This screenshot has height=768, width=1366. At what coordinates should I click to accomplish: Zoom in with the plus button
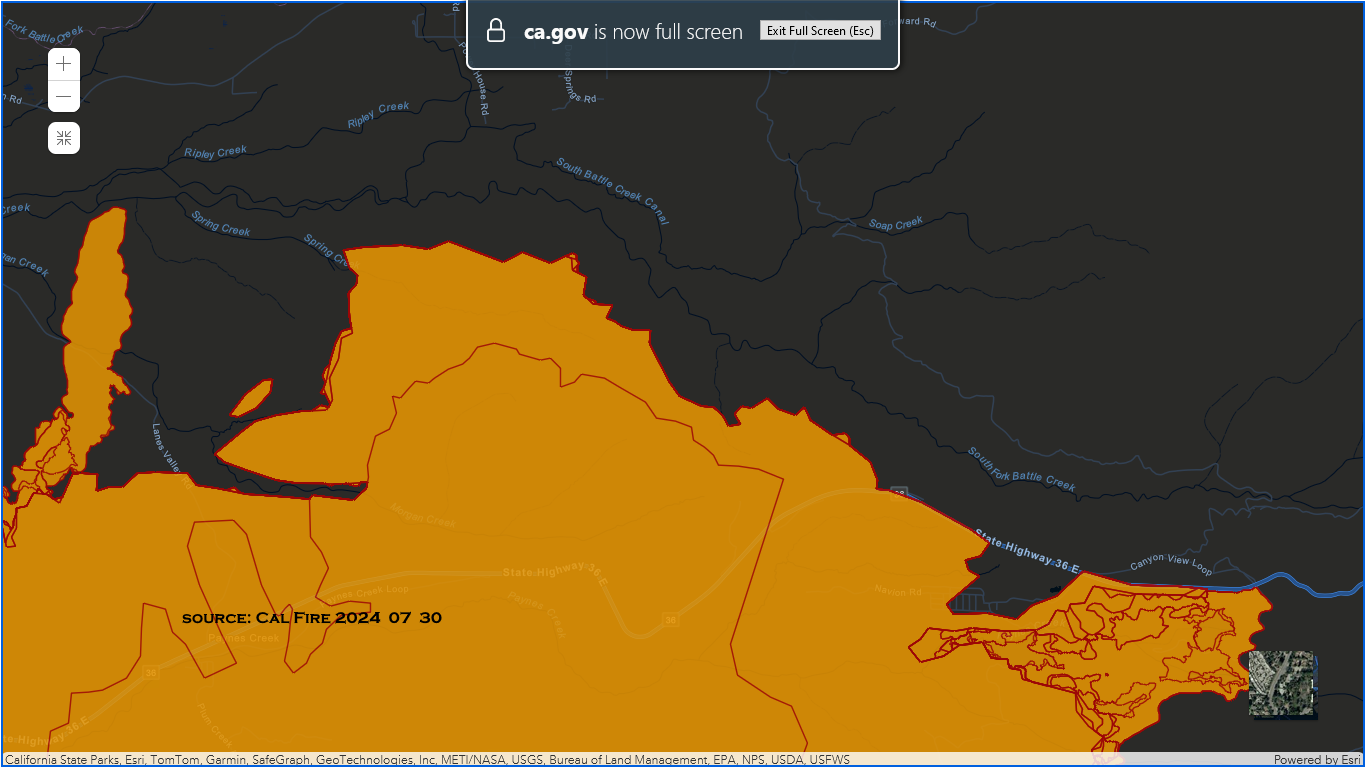tap(64, 64)
